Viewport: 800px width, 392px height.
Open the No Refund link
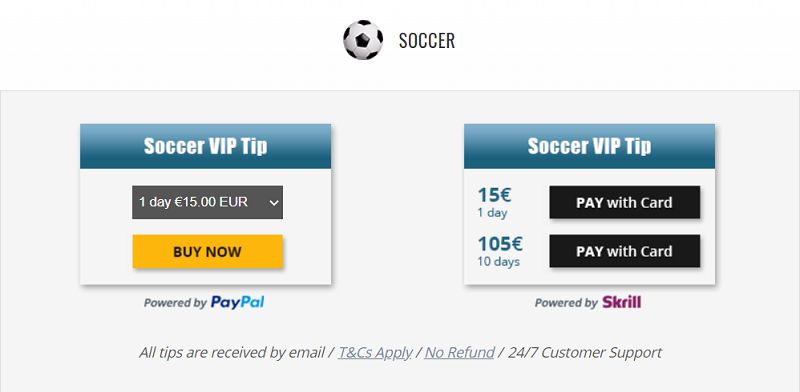(459, 352)
